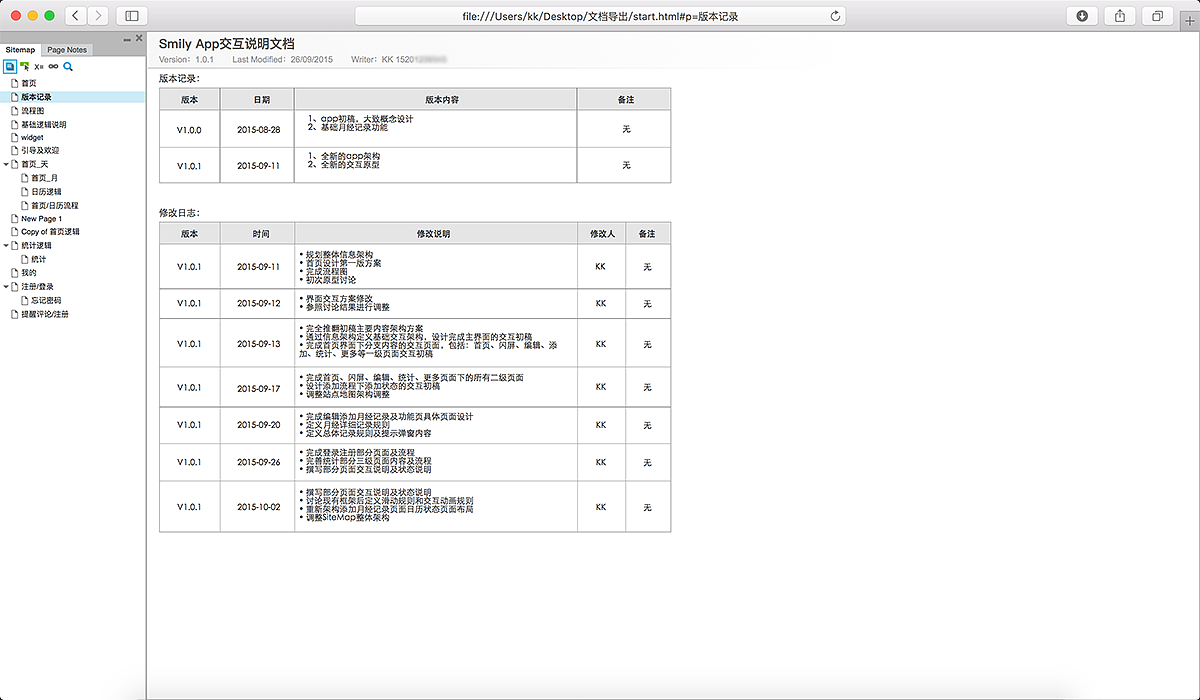Click the 2015-09-13 date cell
This screenshot has height=700, width=1200.
tap(258, 343)
